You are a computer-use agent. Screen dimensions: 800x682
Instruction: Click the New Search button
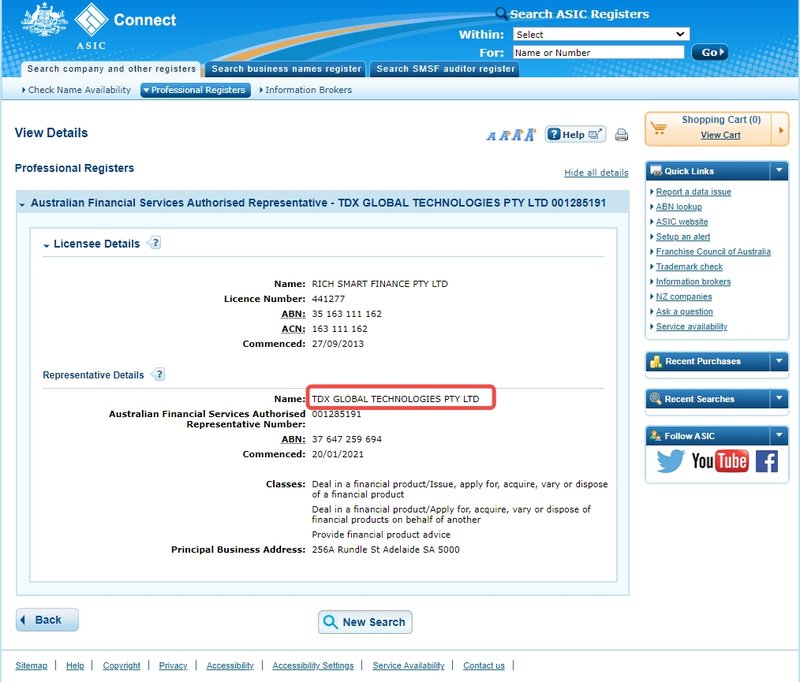(365, 622)
